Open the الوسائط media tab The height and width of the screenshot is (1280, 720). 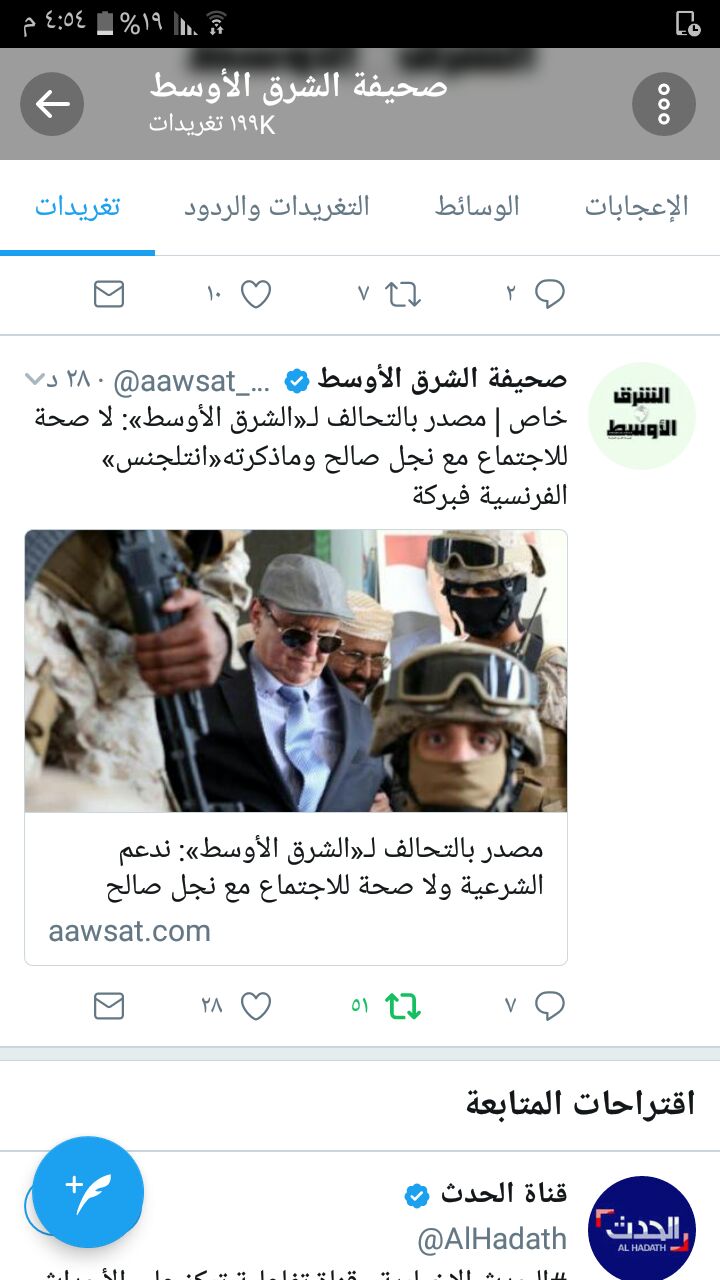[477, 207]
